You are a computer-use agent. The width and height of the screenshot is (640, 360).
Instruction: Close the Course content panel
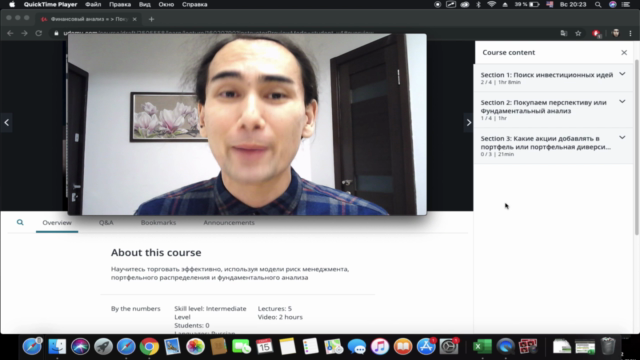click(624, 52)
